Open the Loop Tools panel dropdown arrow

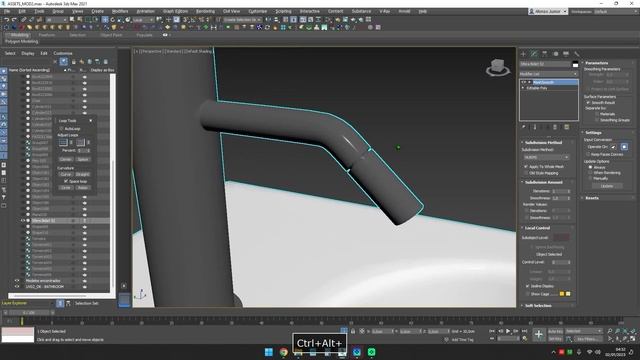pyautogui.click(x=91, y=121)
